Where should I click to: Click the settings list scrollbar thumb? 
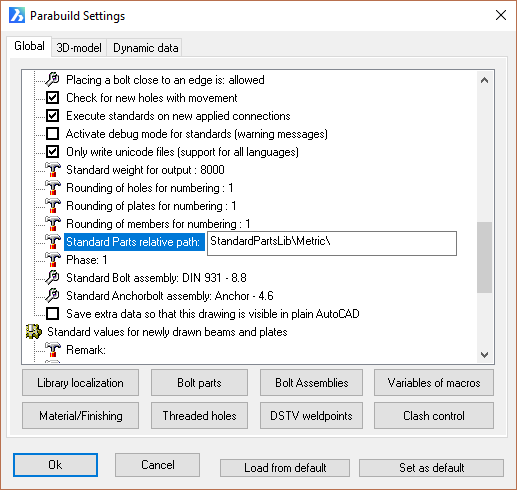484,257
